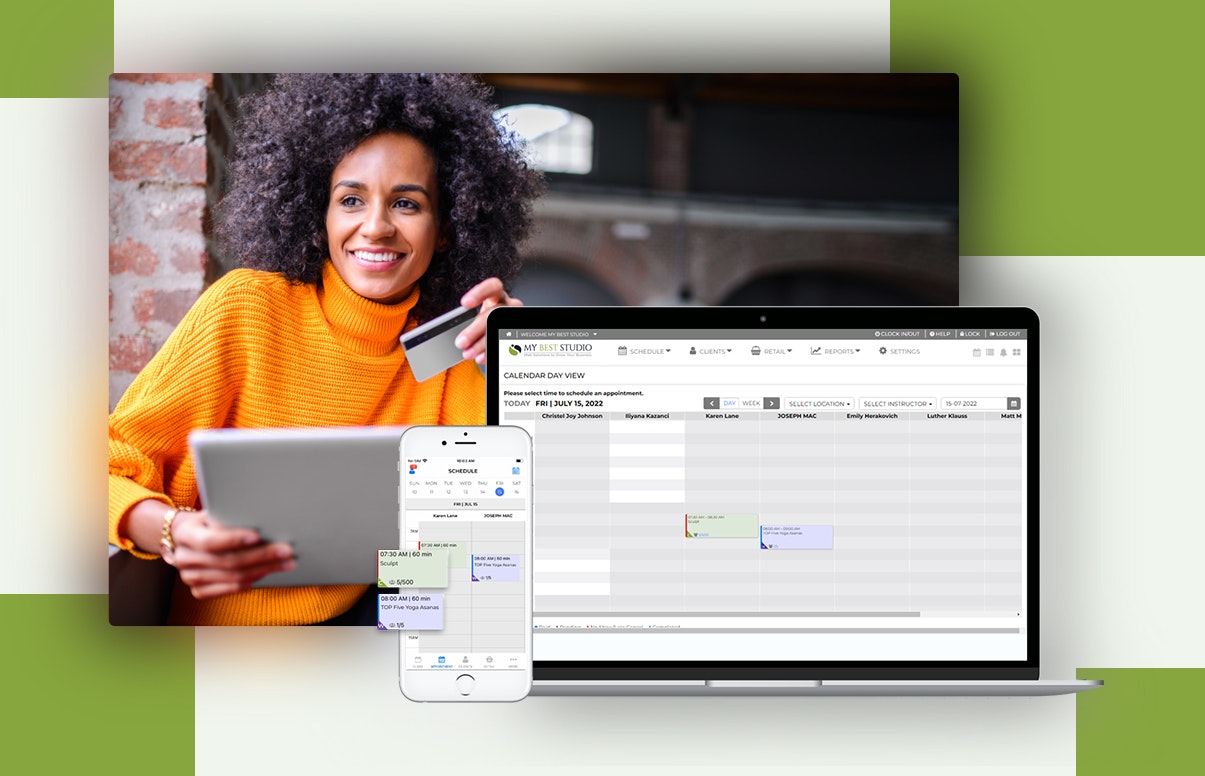
Task: Tap the calendar icon in phone header
Action: click(x=516, y=470)
